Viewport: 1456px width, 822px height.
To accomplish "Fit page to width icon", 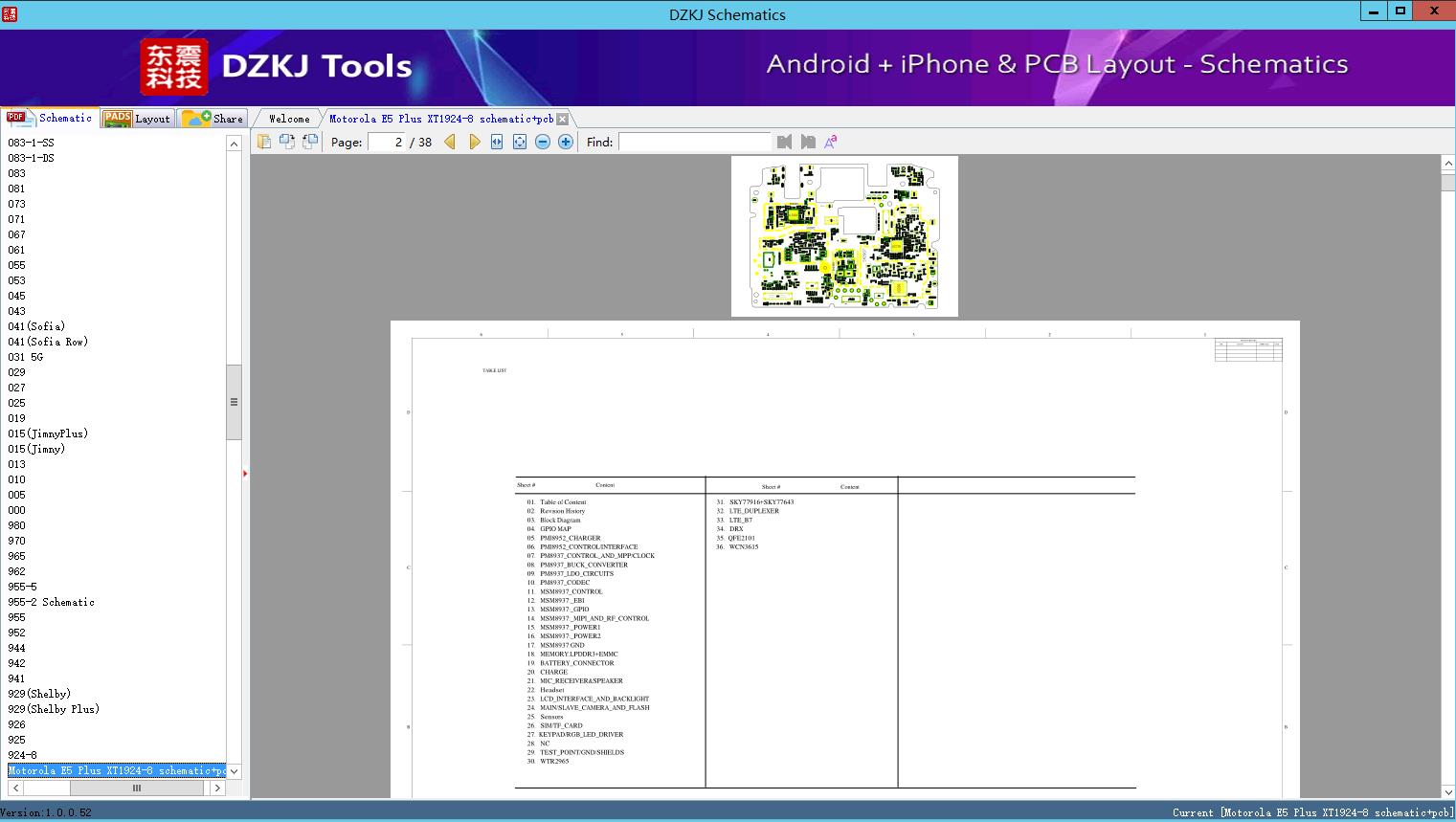I will tap(497, 142).
